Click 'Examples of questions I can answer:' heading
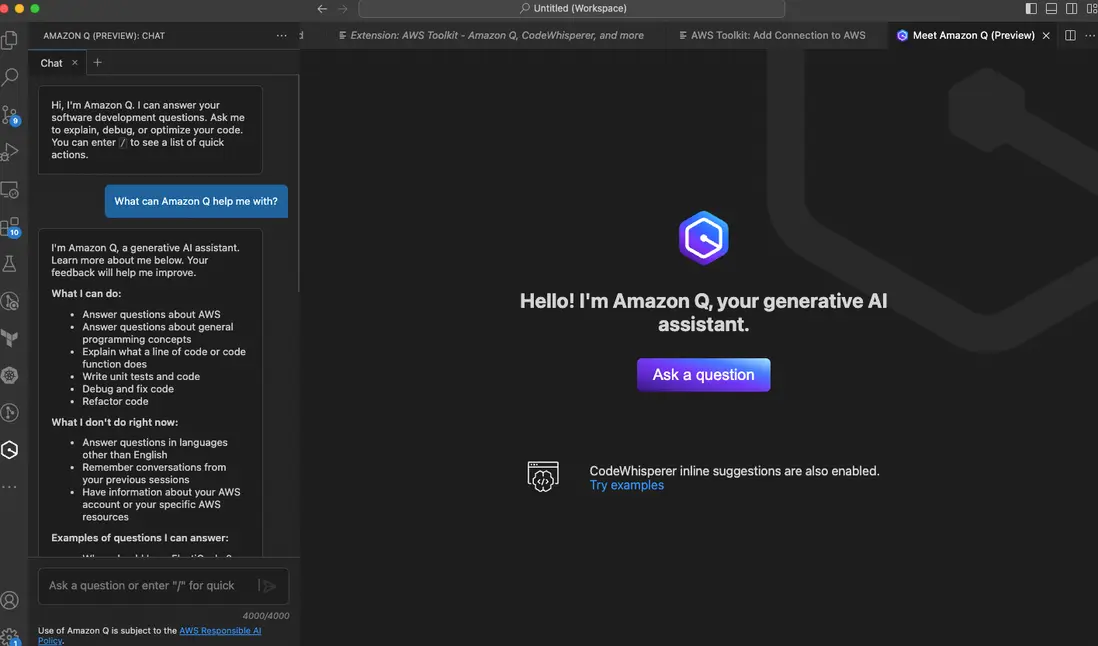Viewport: 1098px width, 646px height. tap(140, 538)
